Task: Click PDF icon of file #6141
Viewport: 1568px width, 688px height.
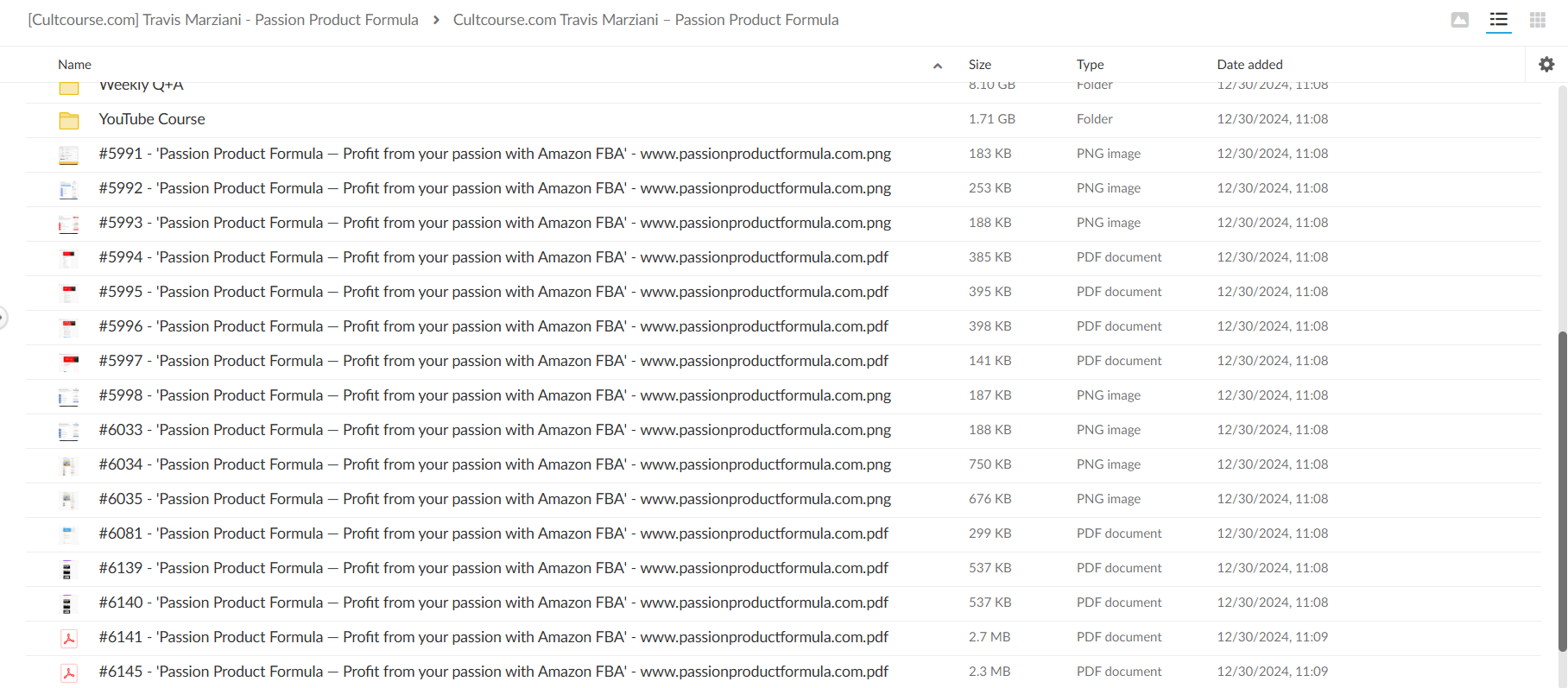Action: tap(69, 638)
